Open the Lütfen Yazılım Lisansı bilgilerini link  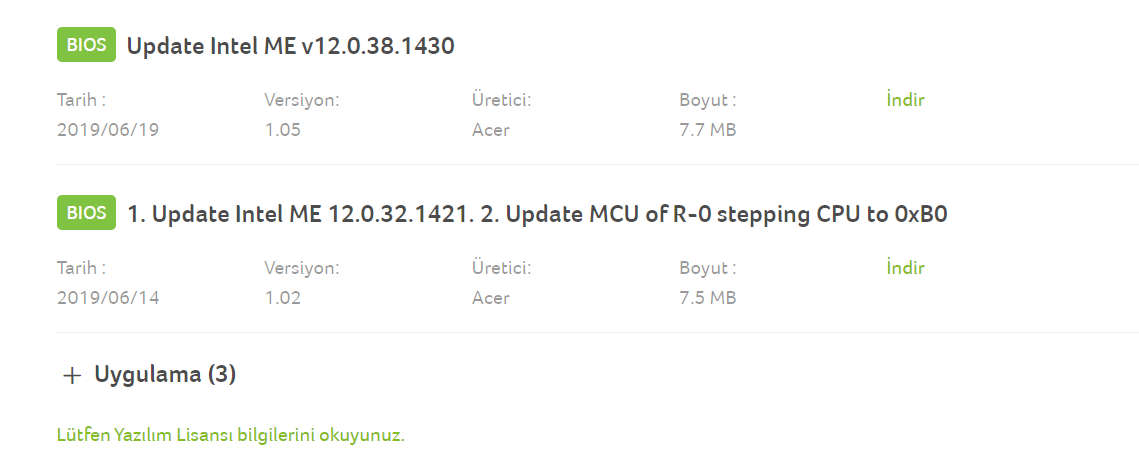click(231, 436)
